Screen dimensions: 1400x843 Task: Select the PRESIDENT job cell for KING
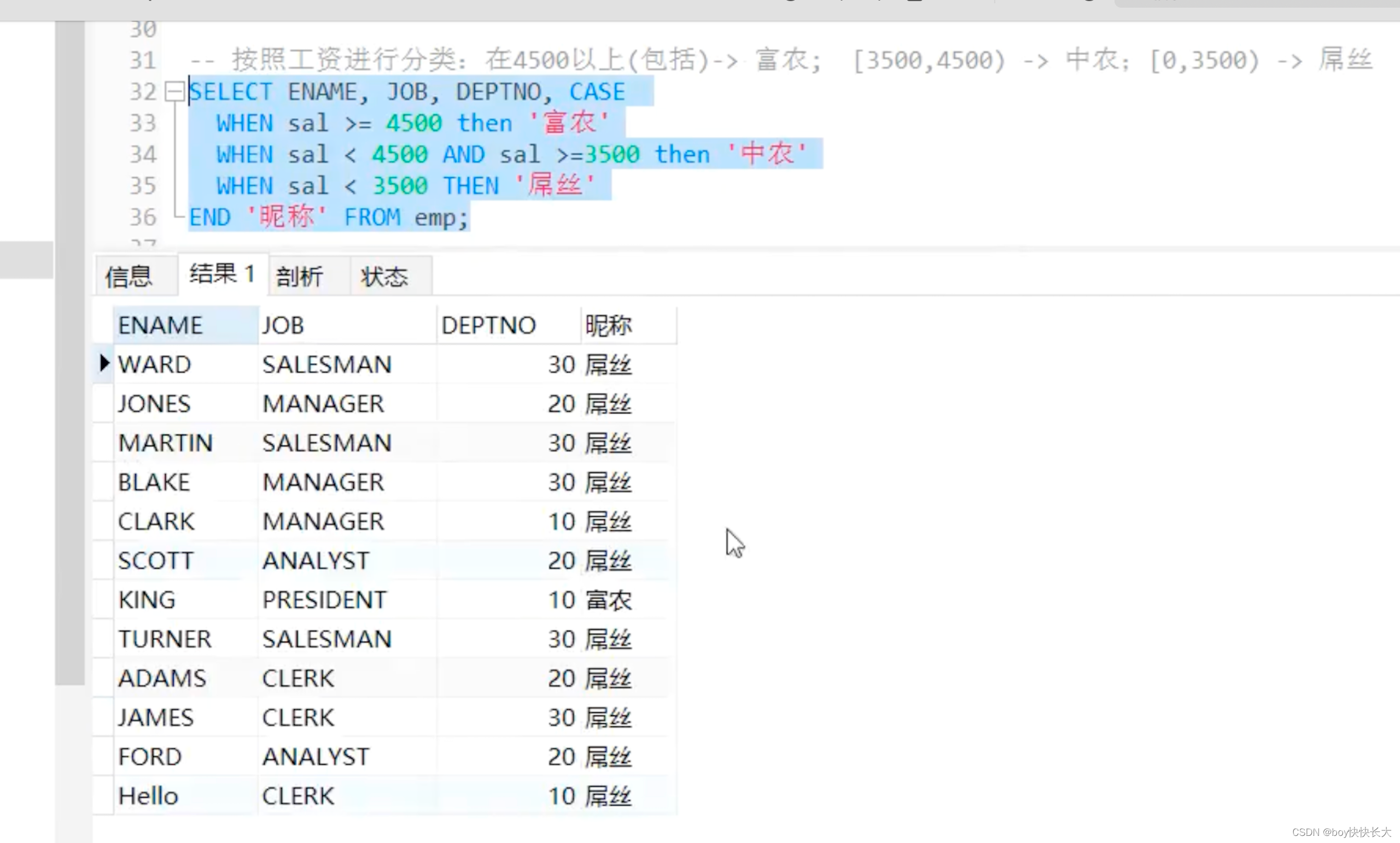pyautogui.click(x=324, y=599)
